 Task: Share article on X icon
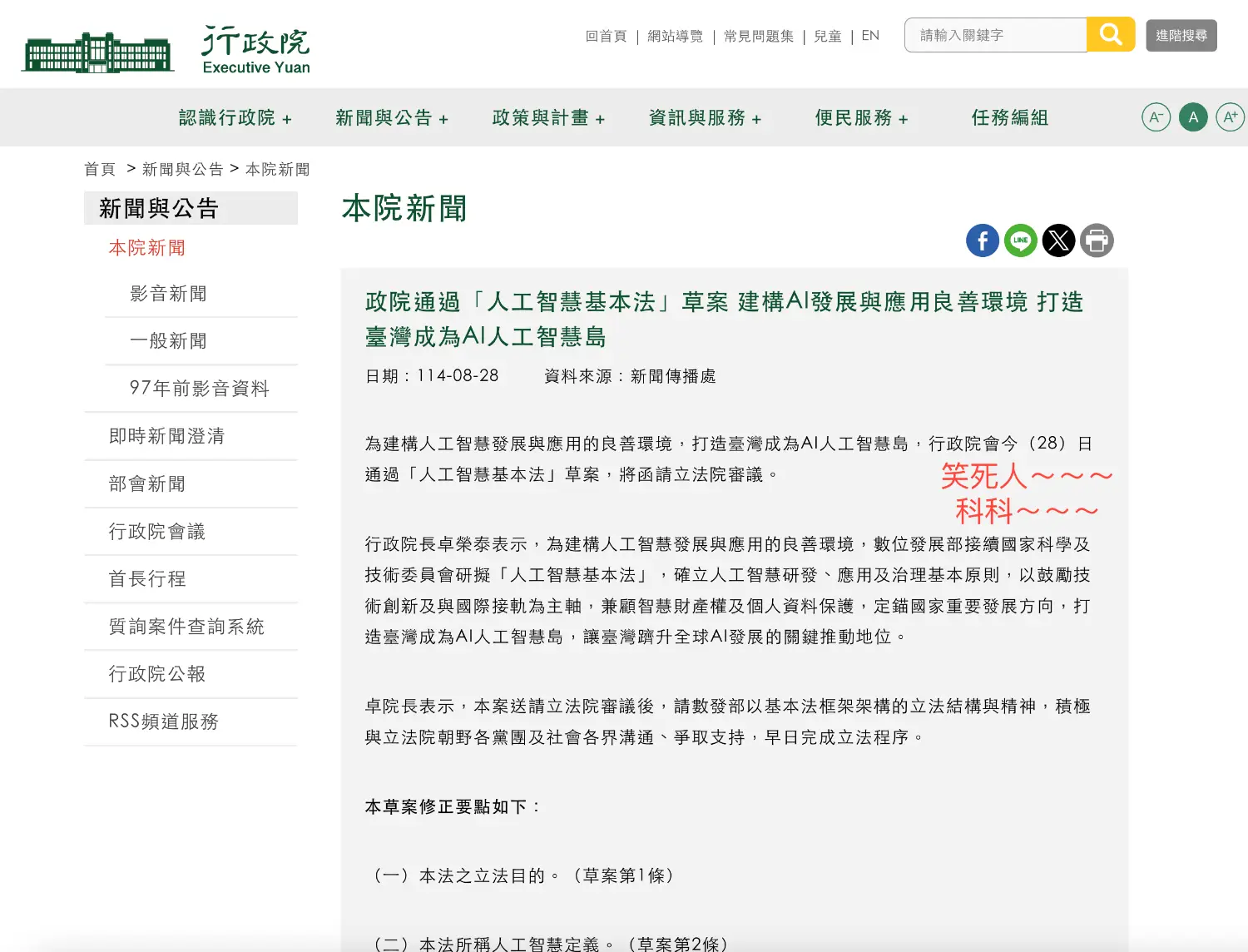pos(1058,241)
